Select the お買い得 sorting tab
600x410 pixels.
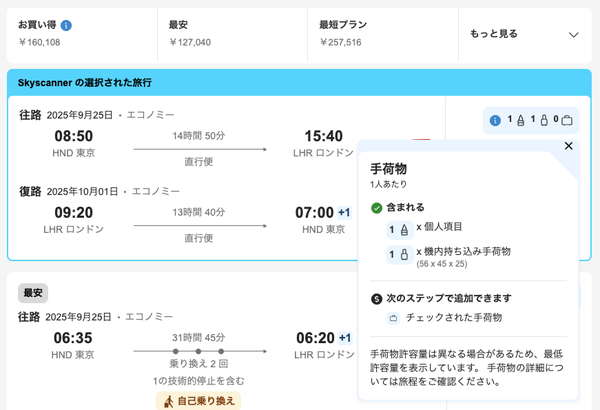coord(80,34)
